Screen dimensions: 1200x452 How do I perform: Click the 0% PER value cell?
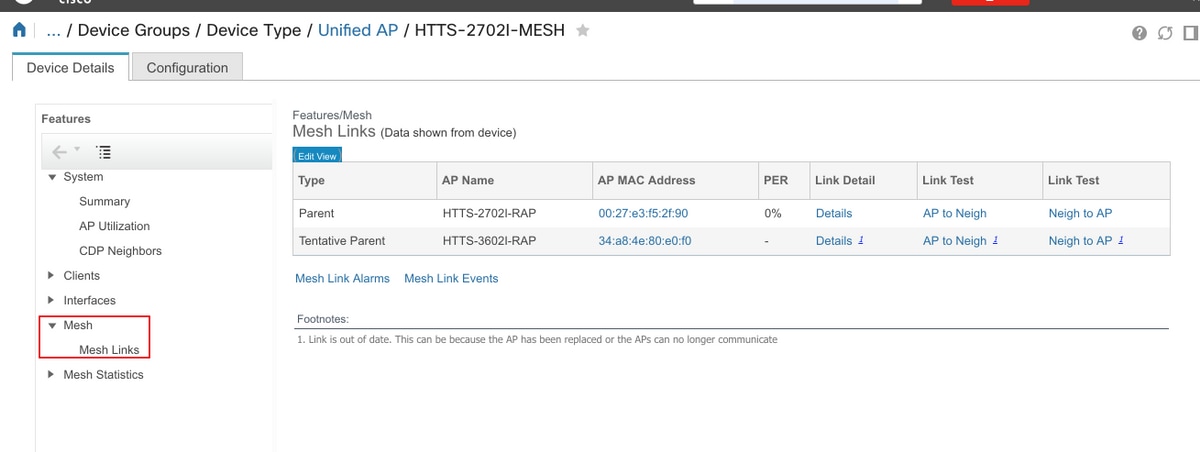point(772,213)
